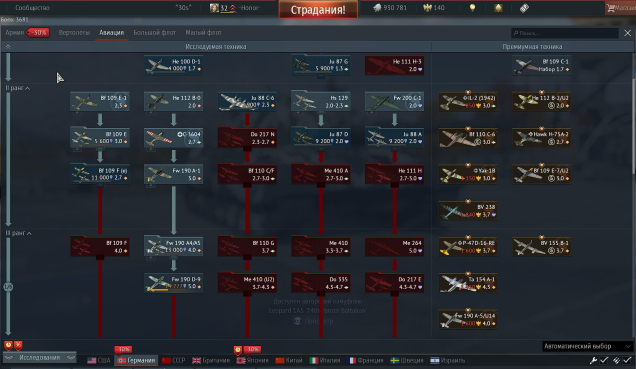This screenshot has height=369, width=636.
Task: Select the Germany flag nation
Action: coord(136,360)
